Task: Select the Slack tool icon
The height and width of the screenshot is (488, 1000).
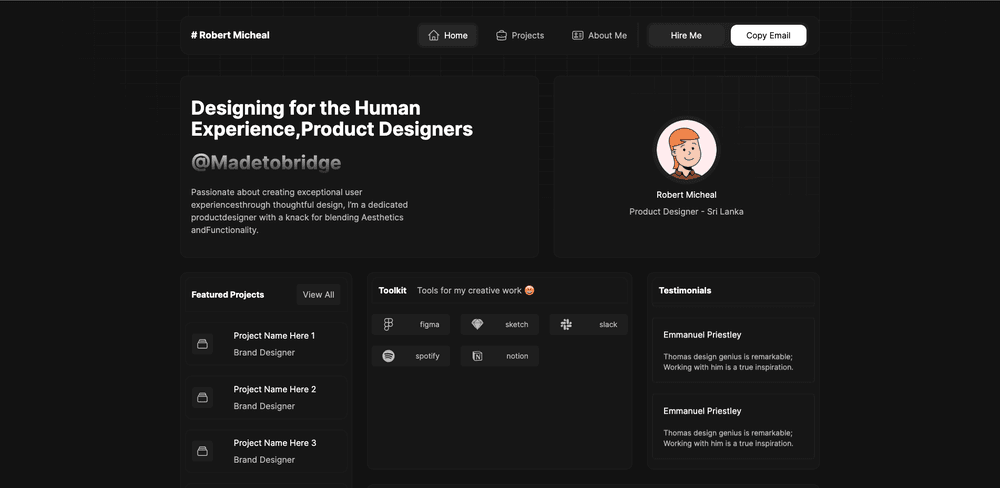Action: tap(566, 324)
